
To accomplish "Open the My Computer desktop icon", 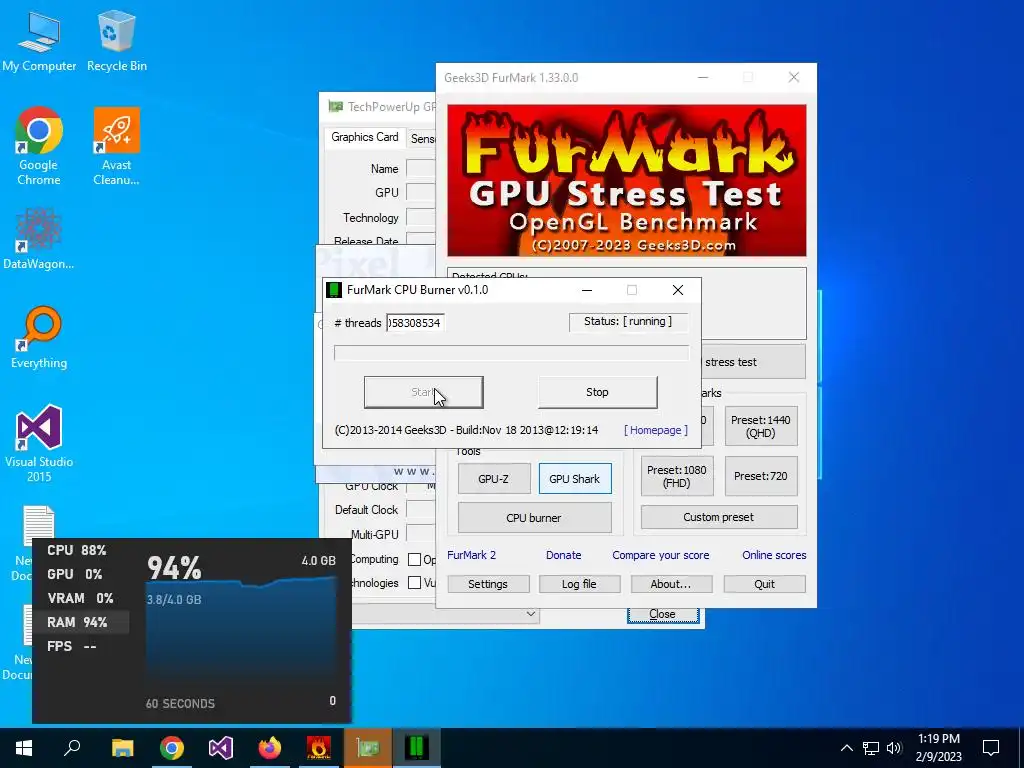I will tap(39, 41).
